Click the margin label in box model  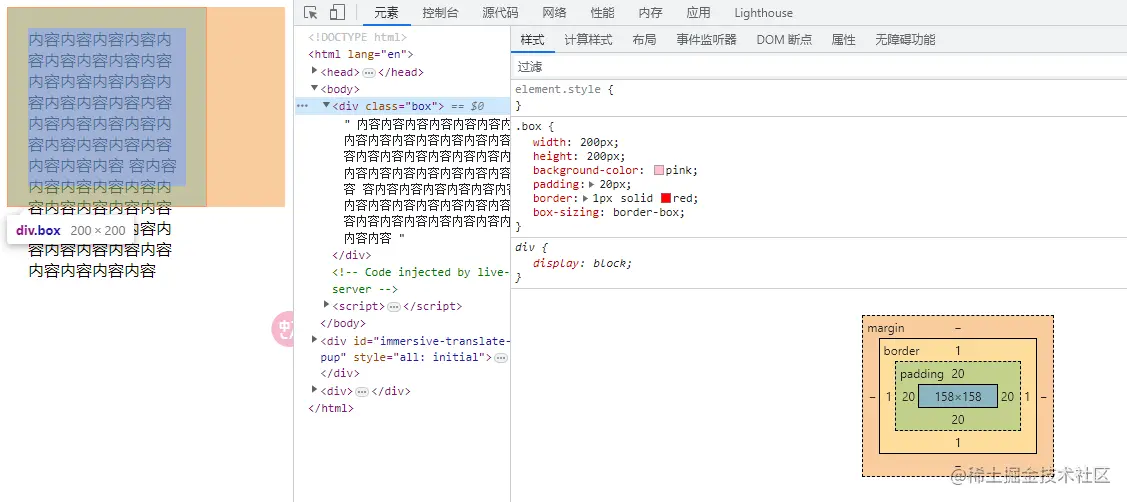886,328
